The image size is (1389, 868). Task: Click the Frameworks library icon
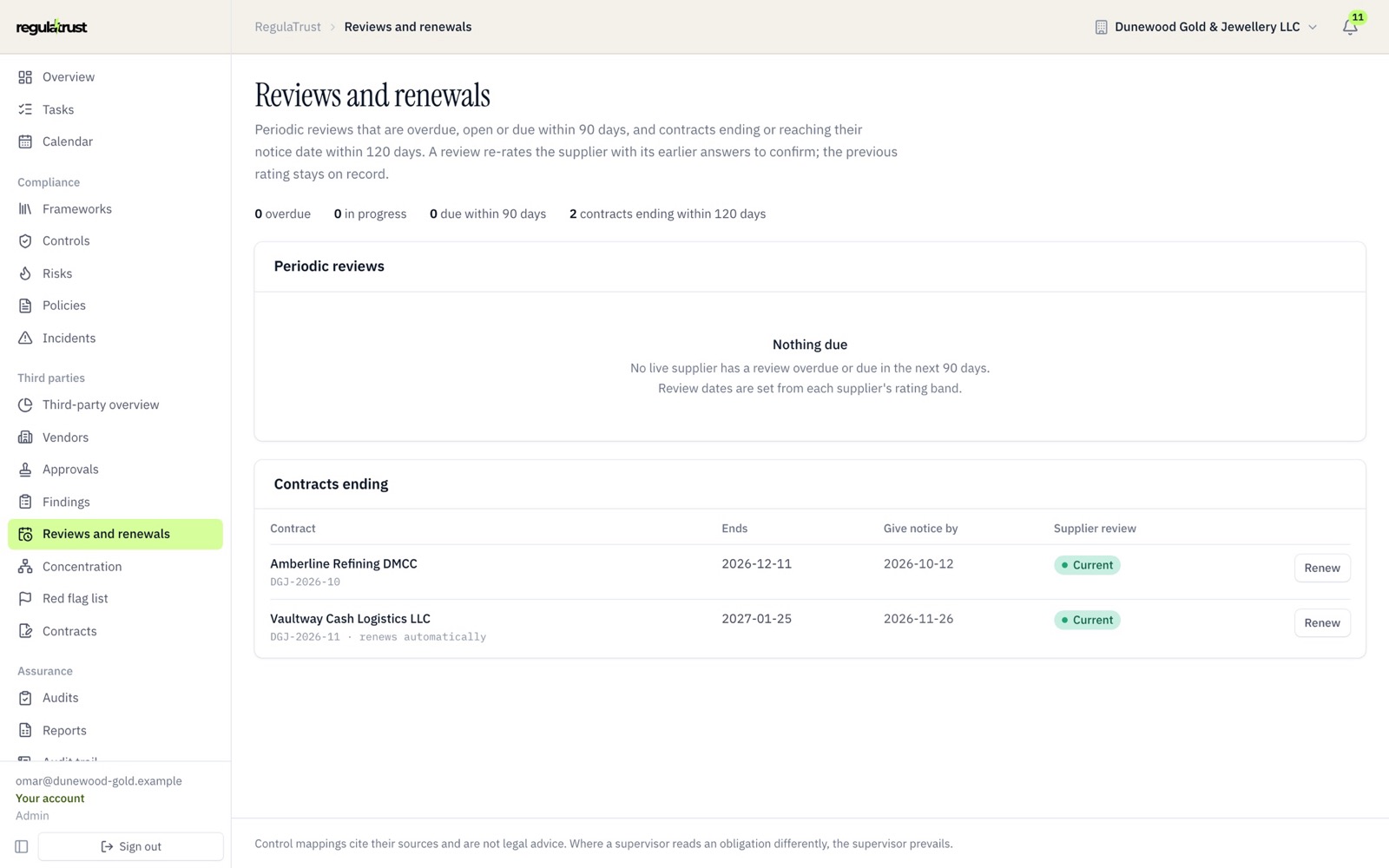(25, 209)
